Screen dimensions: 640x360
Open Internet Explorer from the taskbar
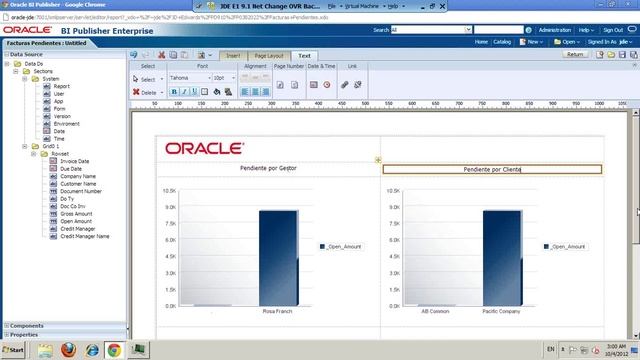pos(92,350)
